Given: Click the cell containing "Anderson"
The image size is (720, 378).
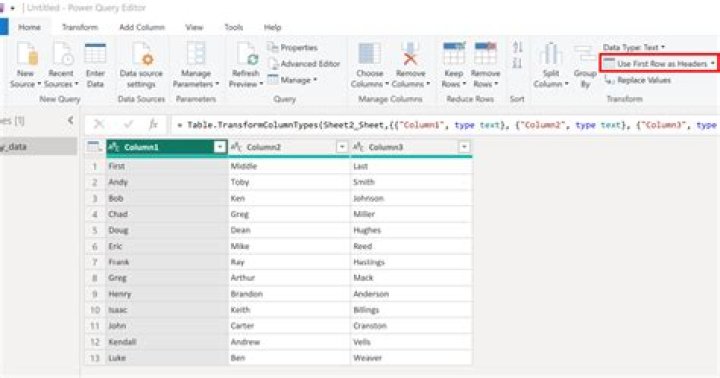Looking at the screenshot, I should point(411,294).
